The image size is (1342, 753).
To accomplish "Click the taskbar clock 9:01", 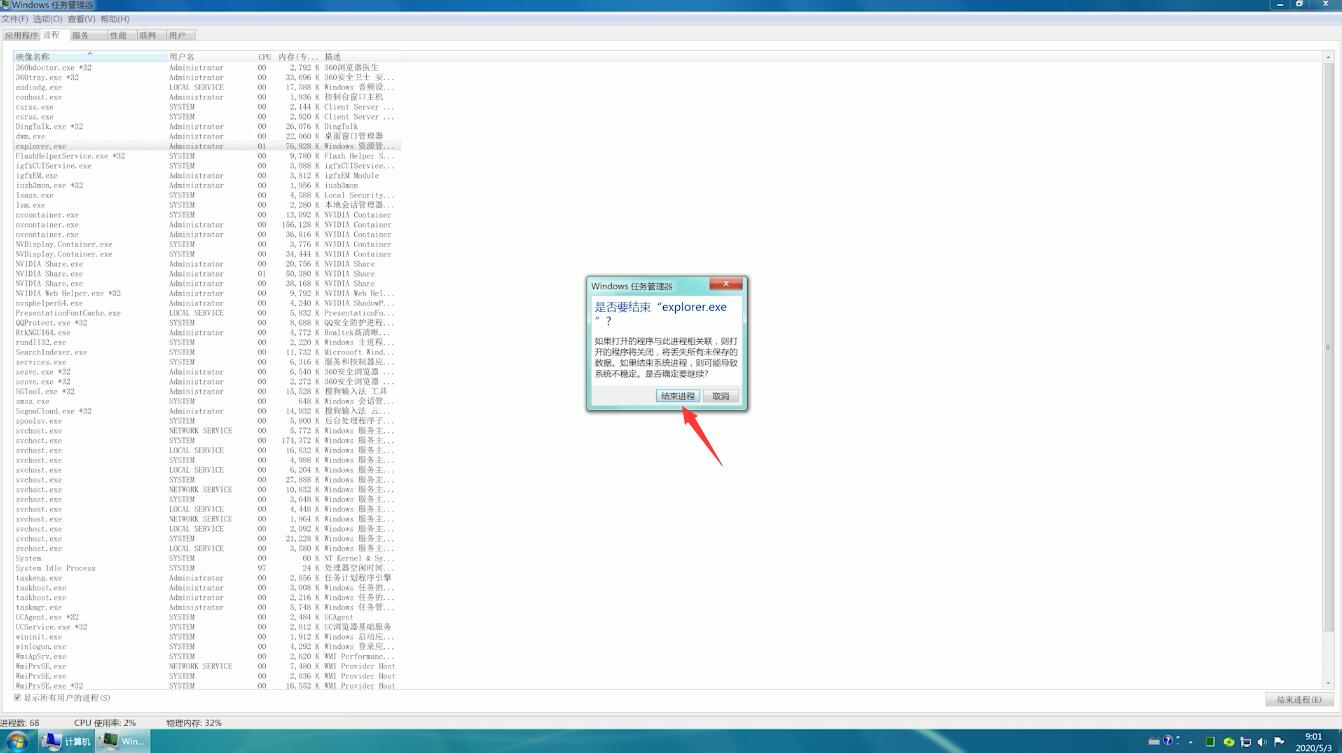I will (x=1314, y=737).
